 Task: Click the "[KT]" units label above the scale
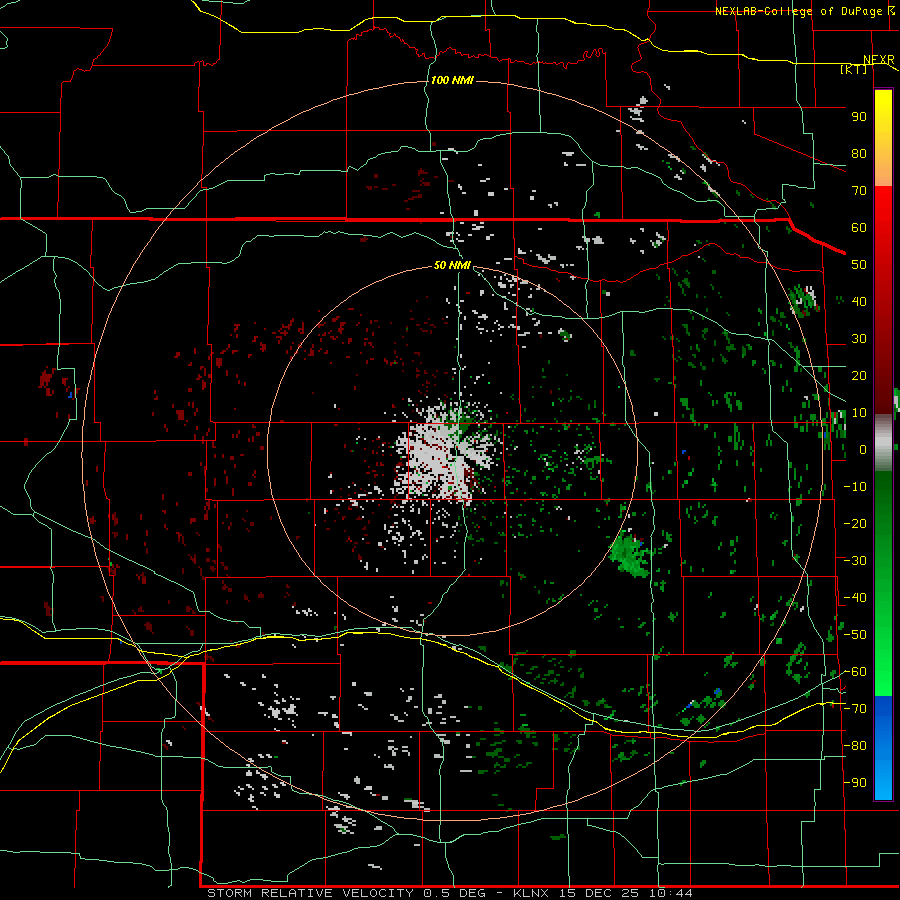(x=853, y=69)
